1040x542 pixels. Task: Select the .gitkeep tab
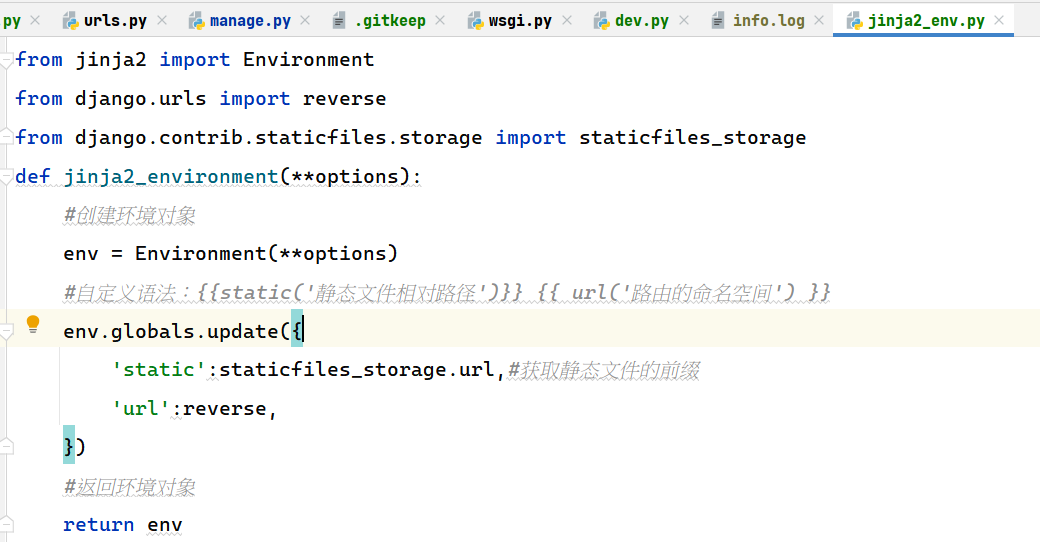point(390,21)
